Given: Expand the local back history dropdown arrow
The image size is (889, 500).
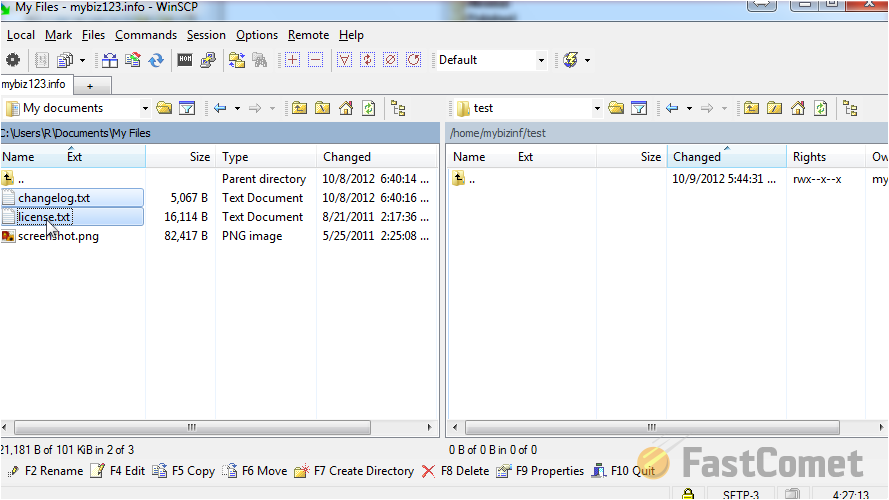Looking at the screenshot, I should [238, 108].
